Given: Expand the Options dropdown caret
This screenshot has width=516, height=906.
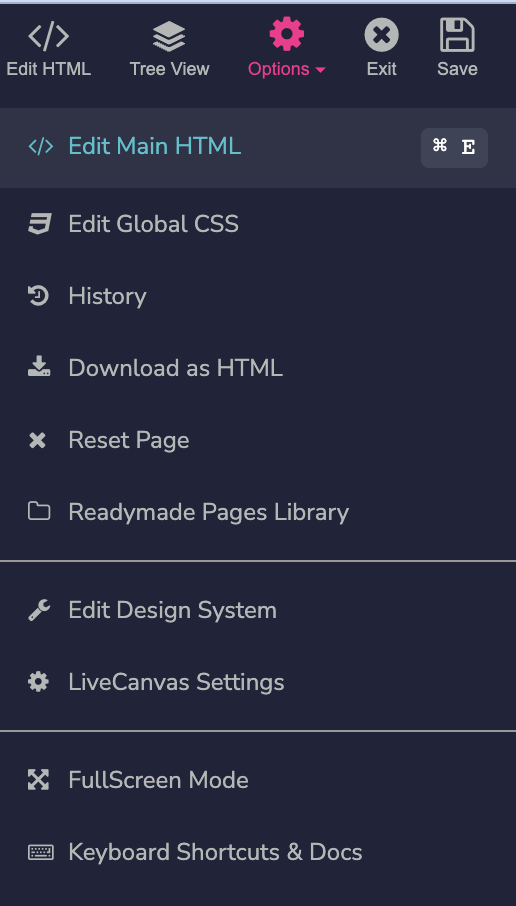Looking at the screenshot, I should 321,70.
